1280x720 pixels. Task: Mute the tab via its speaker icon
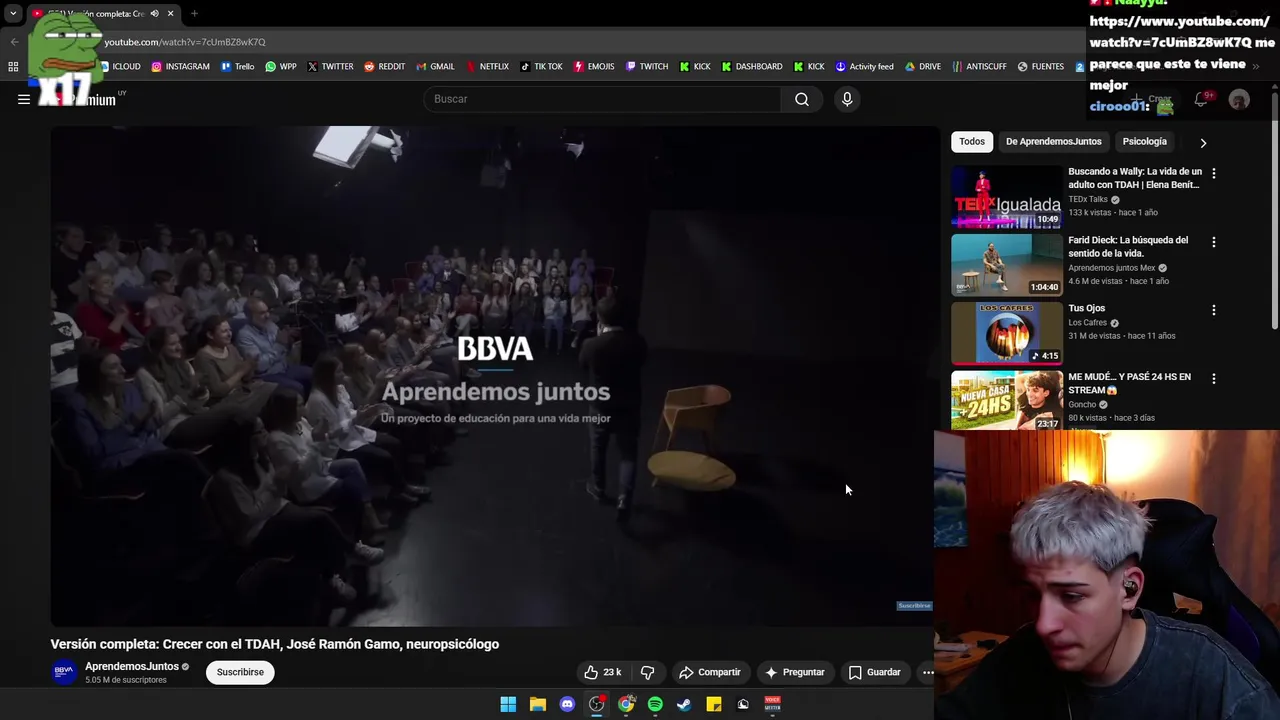tap(154, 13)
